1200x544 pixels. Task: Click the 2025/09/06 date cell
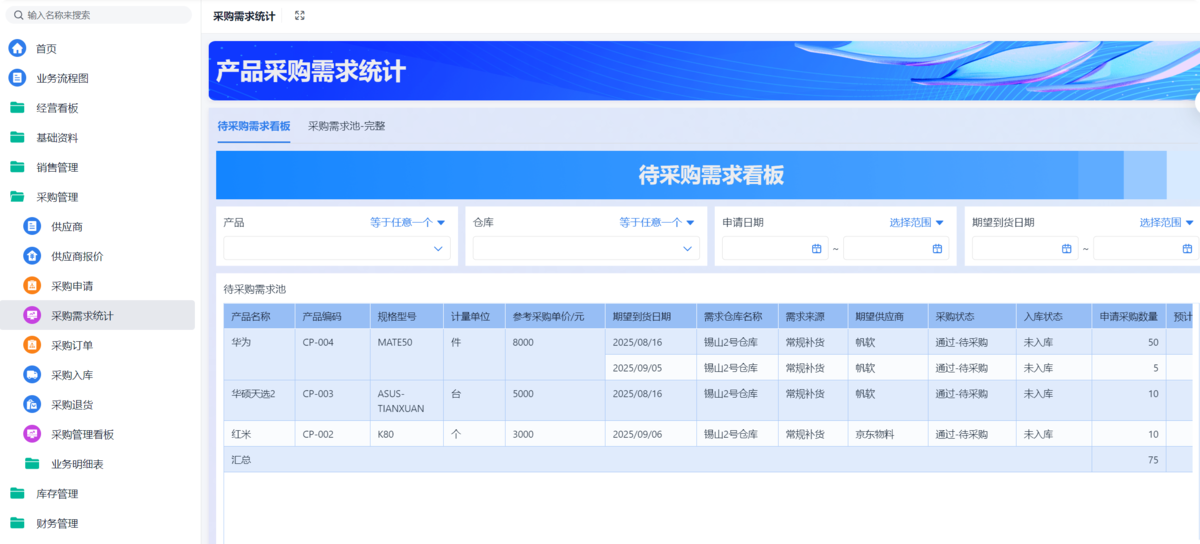650,434
